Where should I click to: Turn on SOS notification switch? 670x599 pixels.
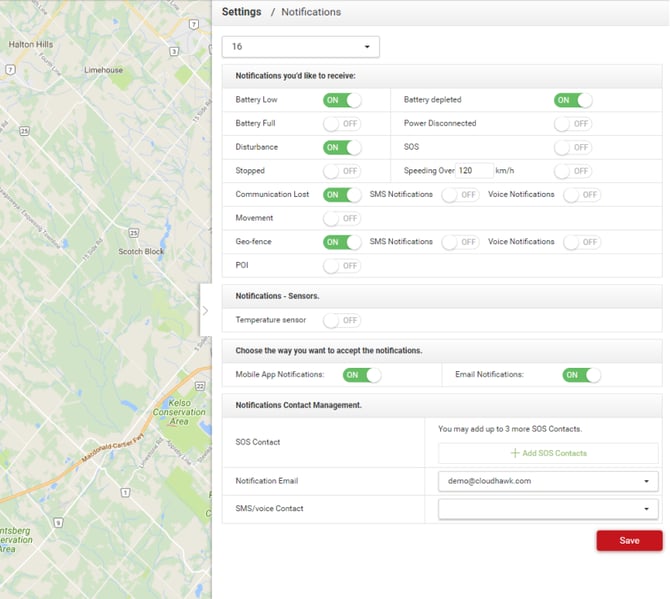pos(573,147)
